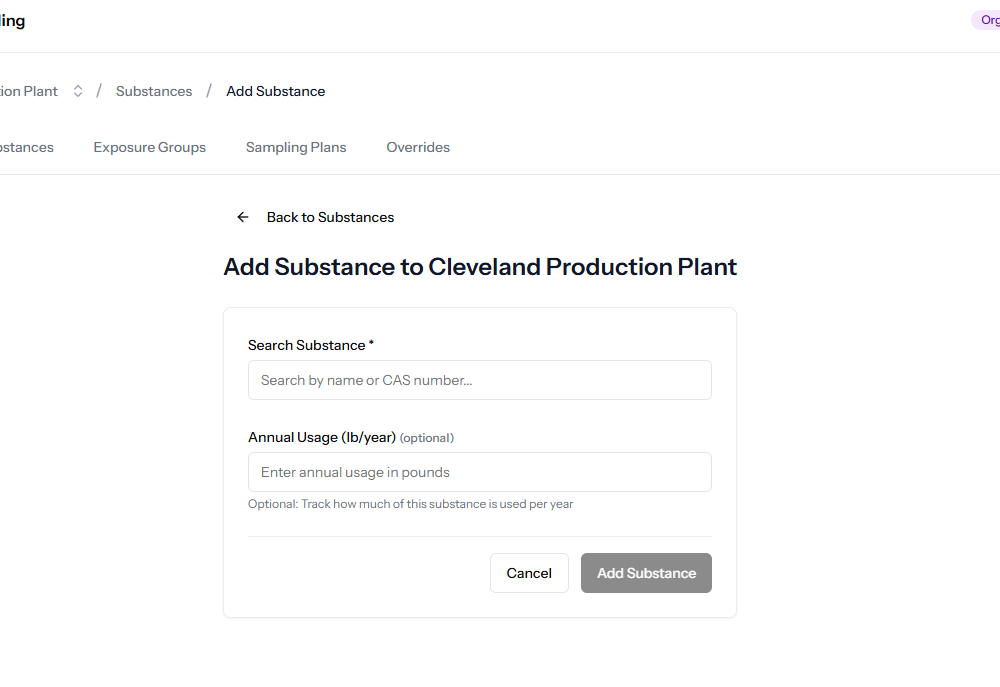This screenshot has height=687, width=1000.
Task: Click the Add Substance to Cleveland heading
Action: click(x=480, y=267)
